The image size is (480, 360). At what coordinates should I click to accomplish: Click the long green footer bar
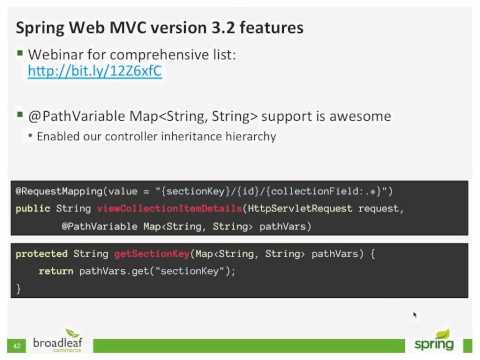tap(249, 346)
